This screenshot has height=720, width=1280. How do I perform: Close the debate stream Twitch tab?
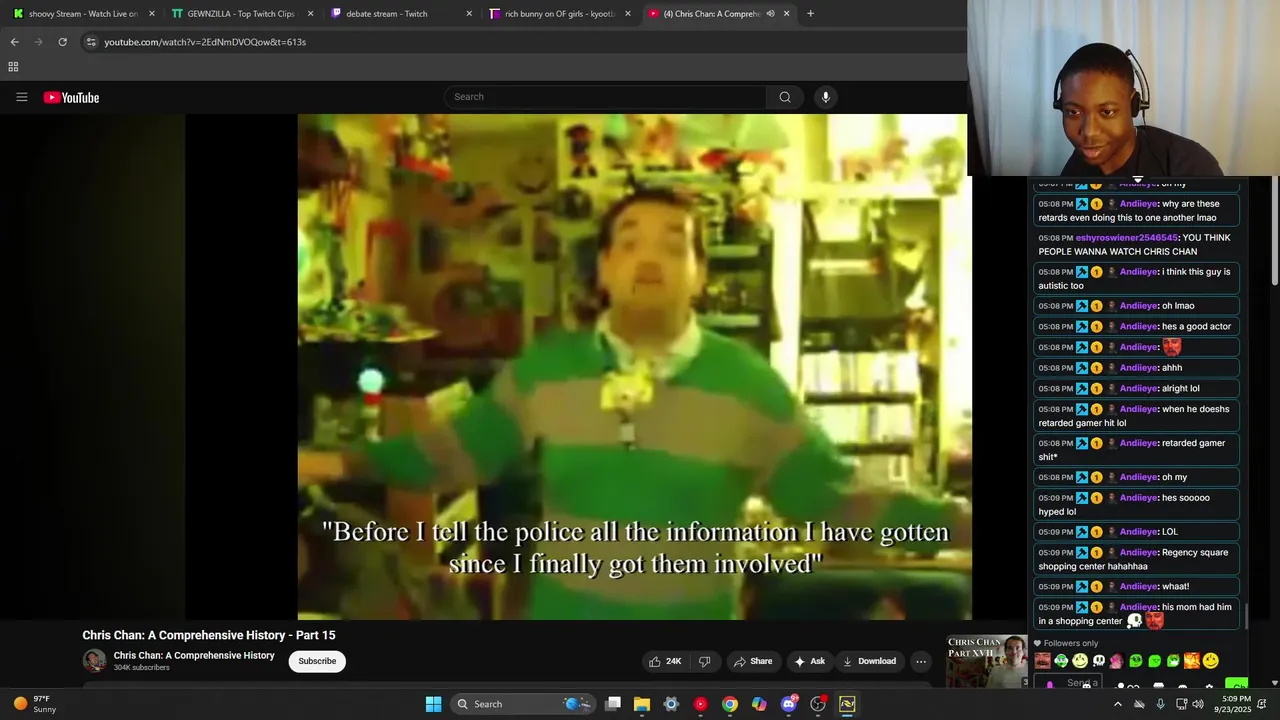[x=469, y=14]
